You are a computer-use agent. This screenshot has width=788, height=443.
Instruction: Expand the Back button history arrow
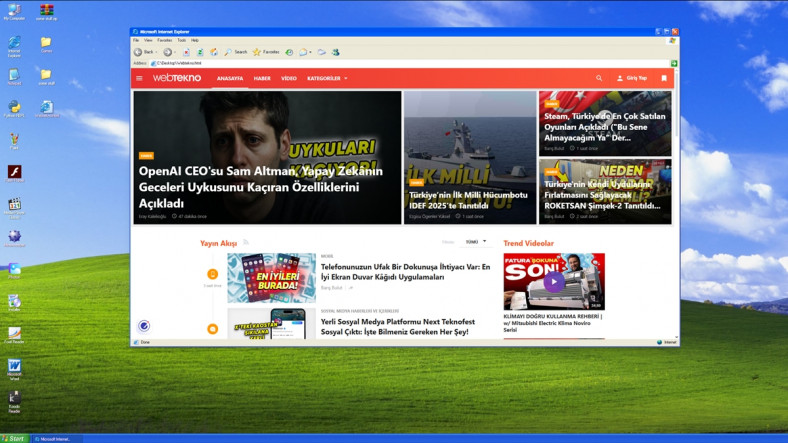point(158,51)
